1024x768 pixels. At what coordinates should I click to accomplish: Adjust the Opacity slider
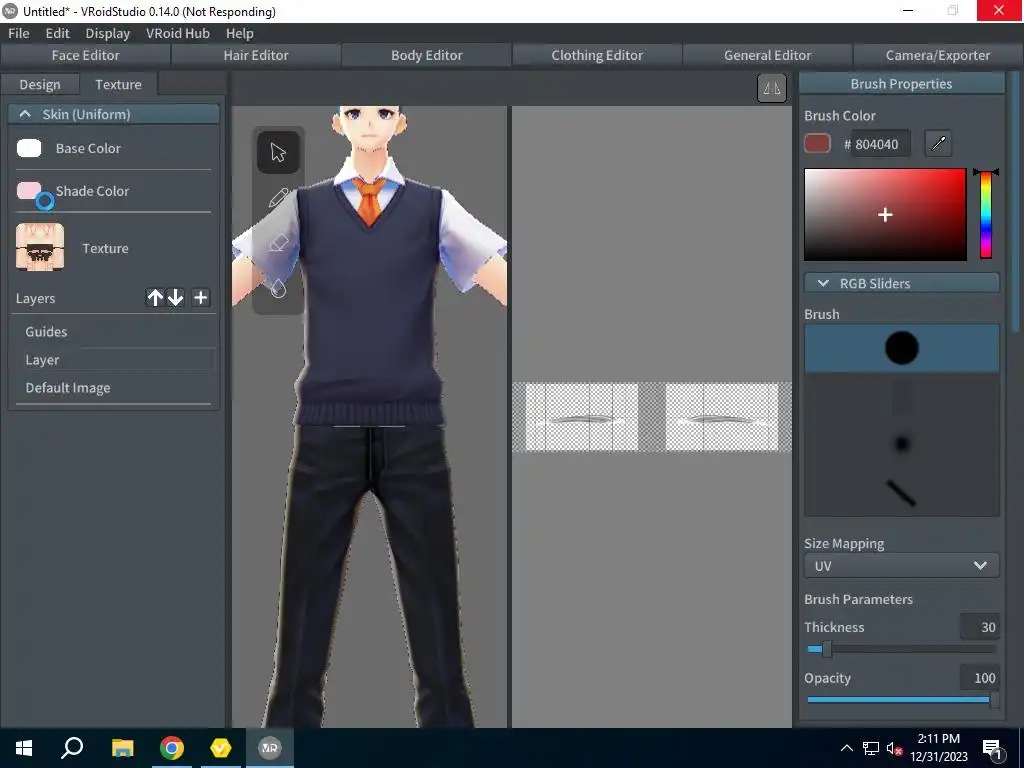pos(901,699)
